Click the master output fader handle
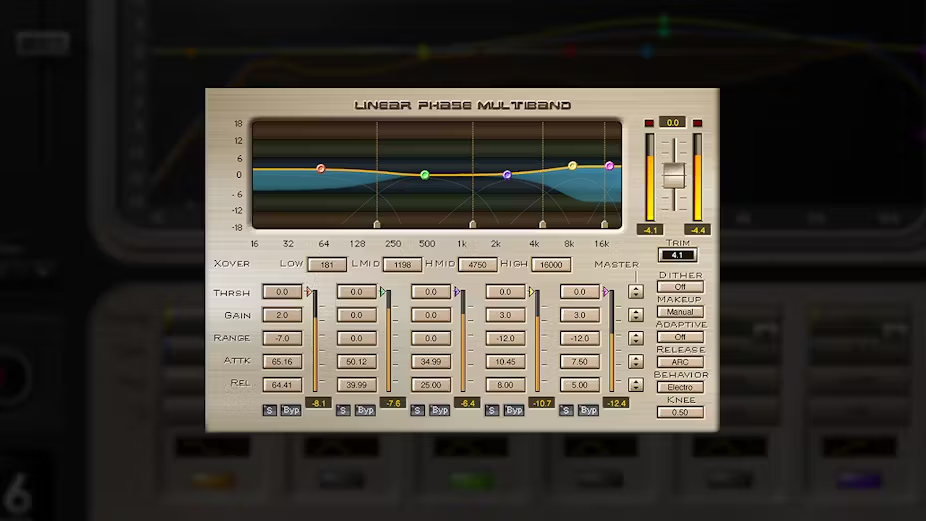 pos(674,174)
